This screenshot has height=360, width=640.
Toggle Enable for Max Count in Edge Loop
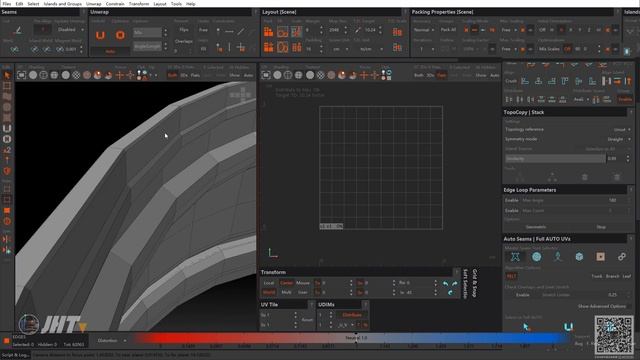(511, 211)
